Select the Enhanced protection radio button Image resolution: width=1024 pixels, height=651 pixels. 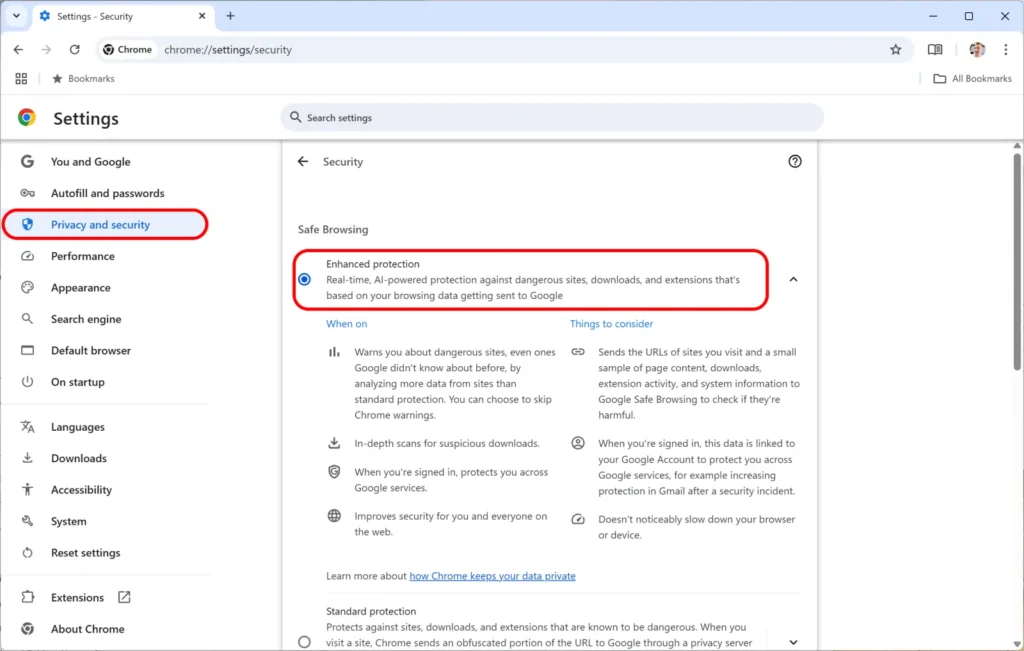pyautogui.click(x=304, y=280)
